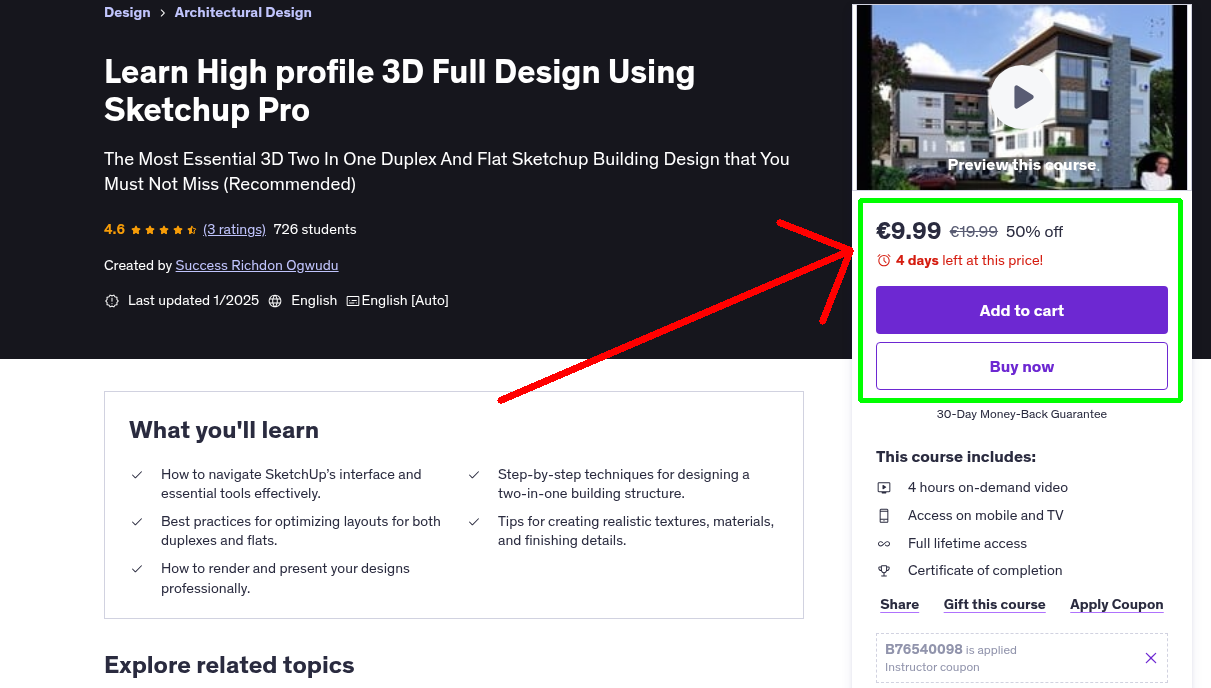Click the coupon code B76540098 text
The image size is (1211, 688).
pos(923,649)
